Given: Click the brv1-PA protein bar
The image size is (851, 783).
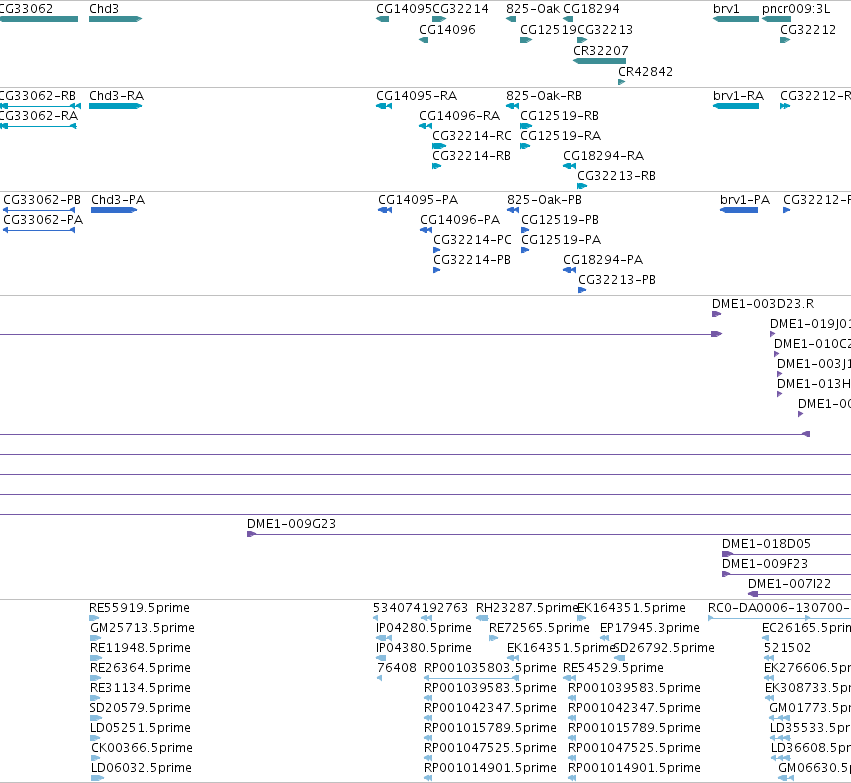Looking at the screenshot, I should (739, 210).
